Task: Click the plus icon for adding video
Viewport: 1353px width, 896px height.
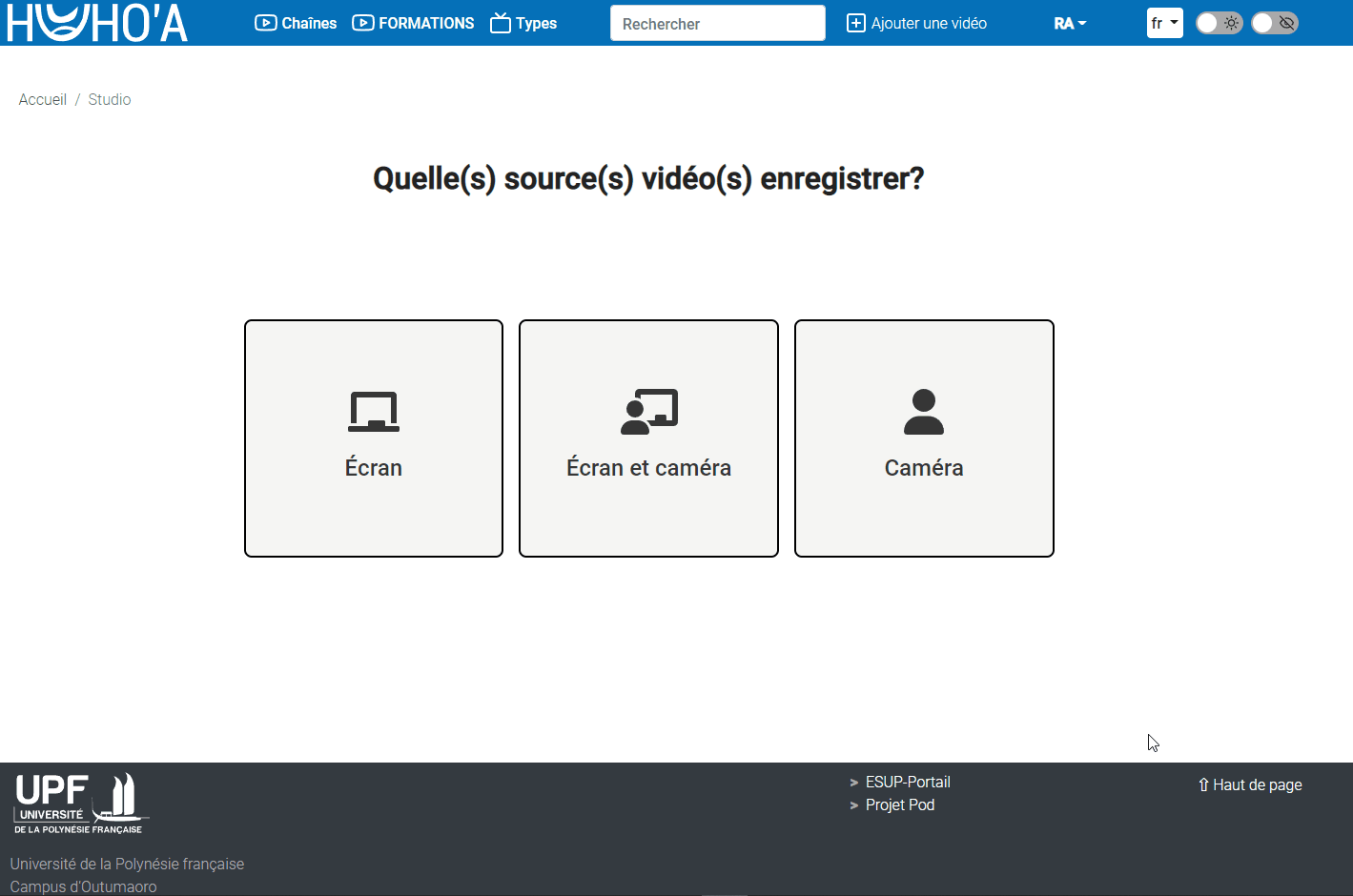Action: pyautogui.click(x=856, y=23)
